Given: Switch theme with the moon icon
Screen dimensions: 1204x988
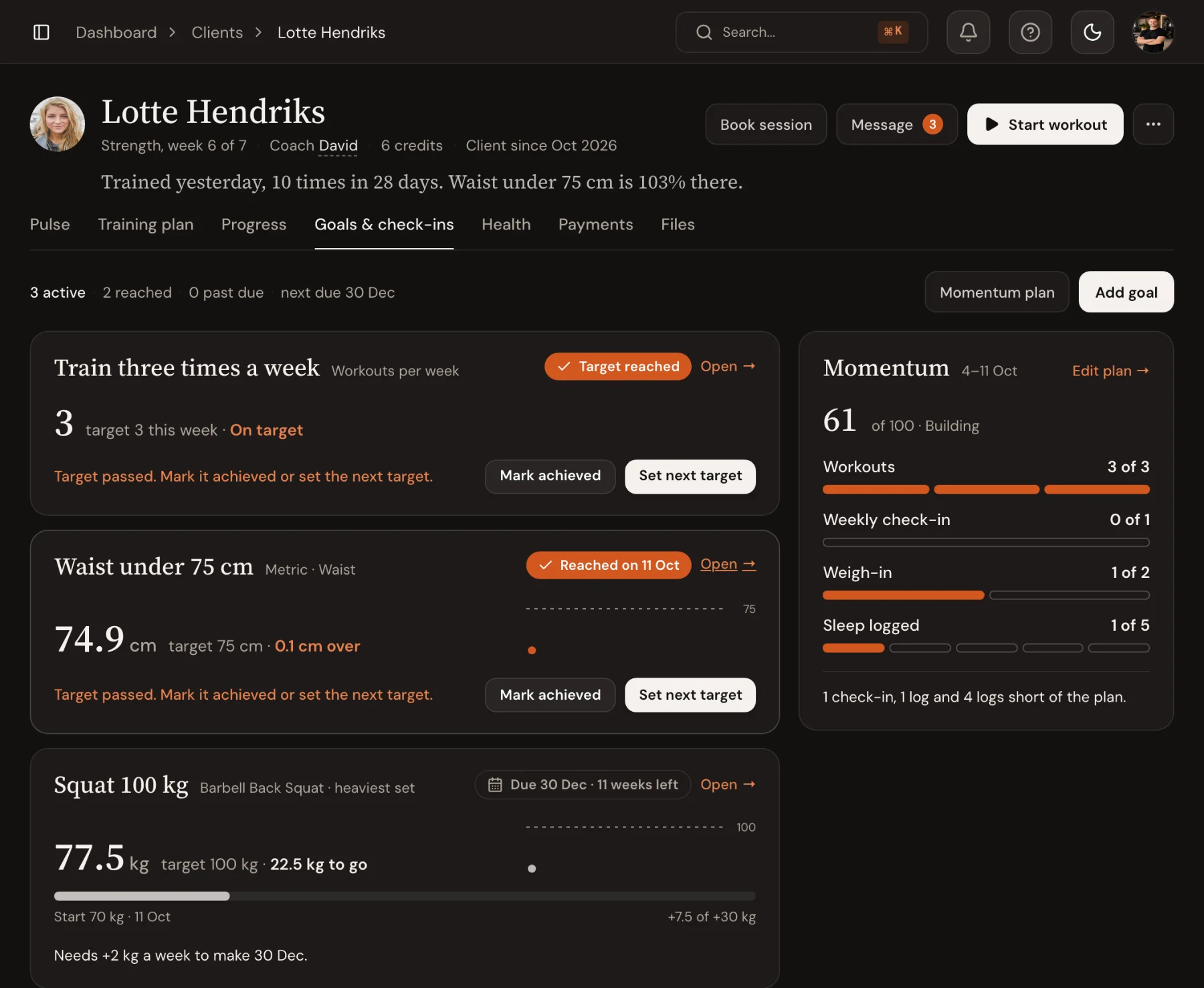Looking at the screenshot, I should click(1092, 32).
